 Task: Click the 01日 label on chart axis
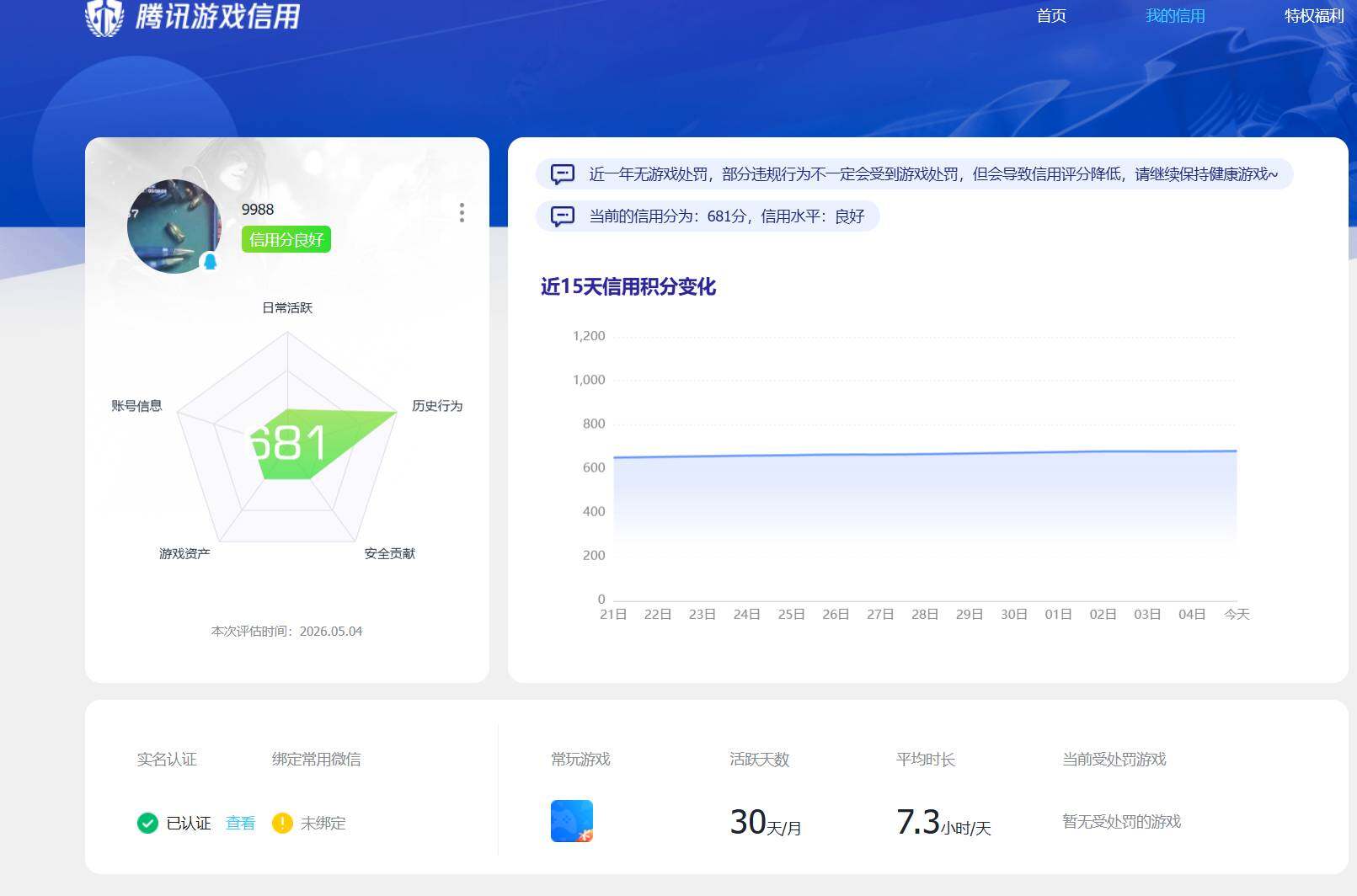[1059, 614]
